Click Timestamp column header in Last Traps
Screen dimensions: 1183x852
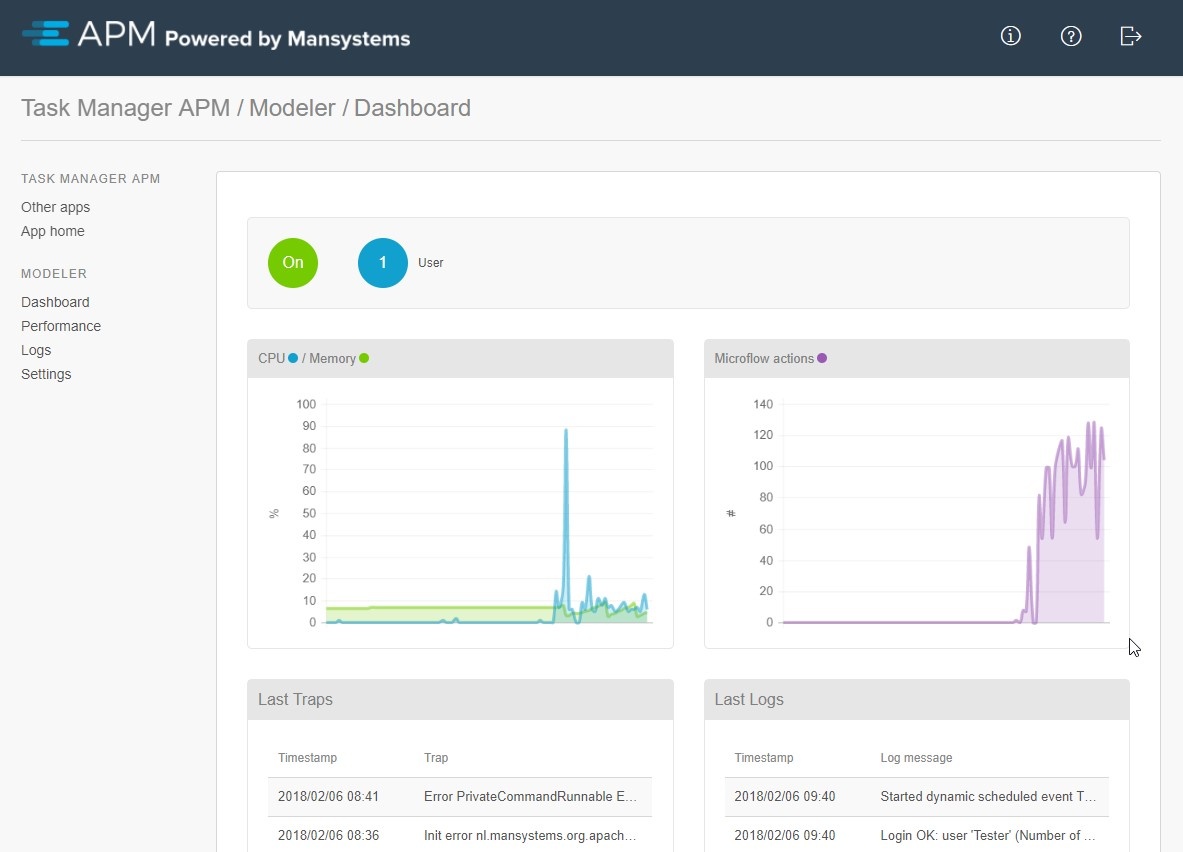[307, 758]
